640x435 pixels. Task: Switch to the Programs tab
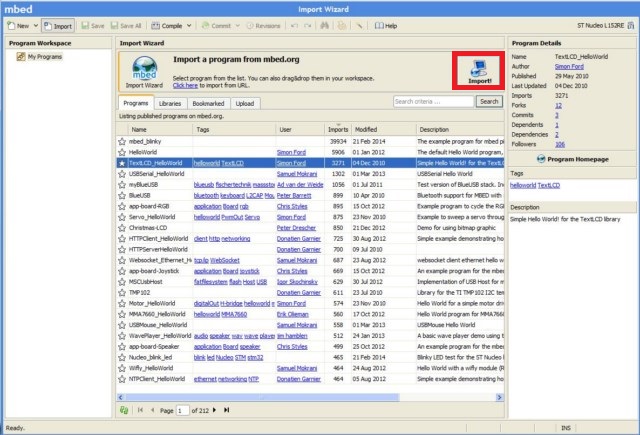(x=136, y=103)
